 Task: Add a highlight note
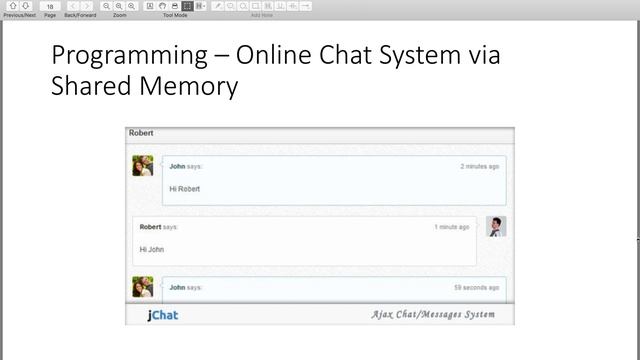[x=268, y=6]
